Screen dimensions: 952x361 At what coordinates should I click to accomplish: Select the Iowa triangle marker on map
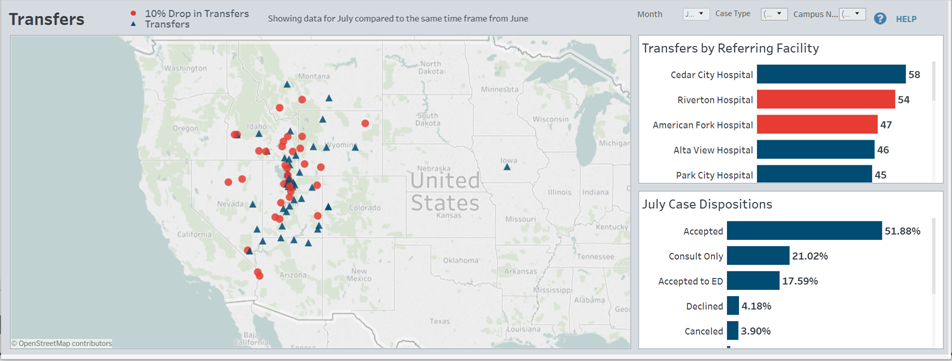507,166
